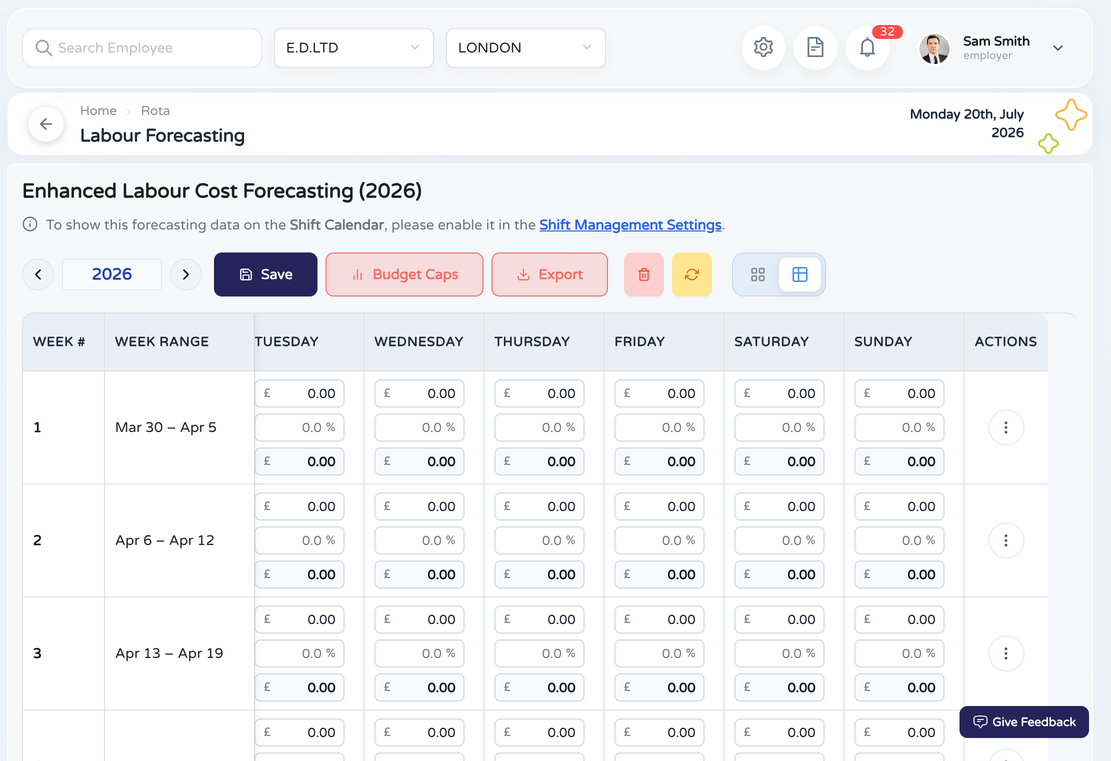Go to Rota breadcrumb

tap(155, 111)
